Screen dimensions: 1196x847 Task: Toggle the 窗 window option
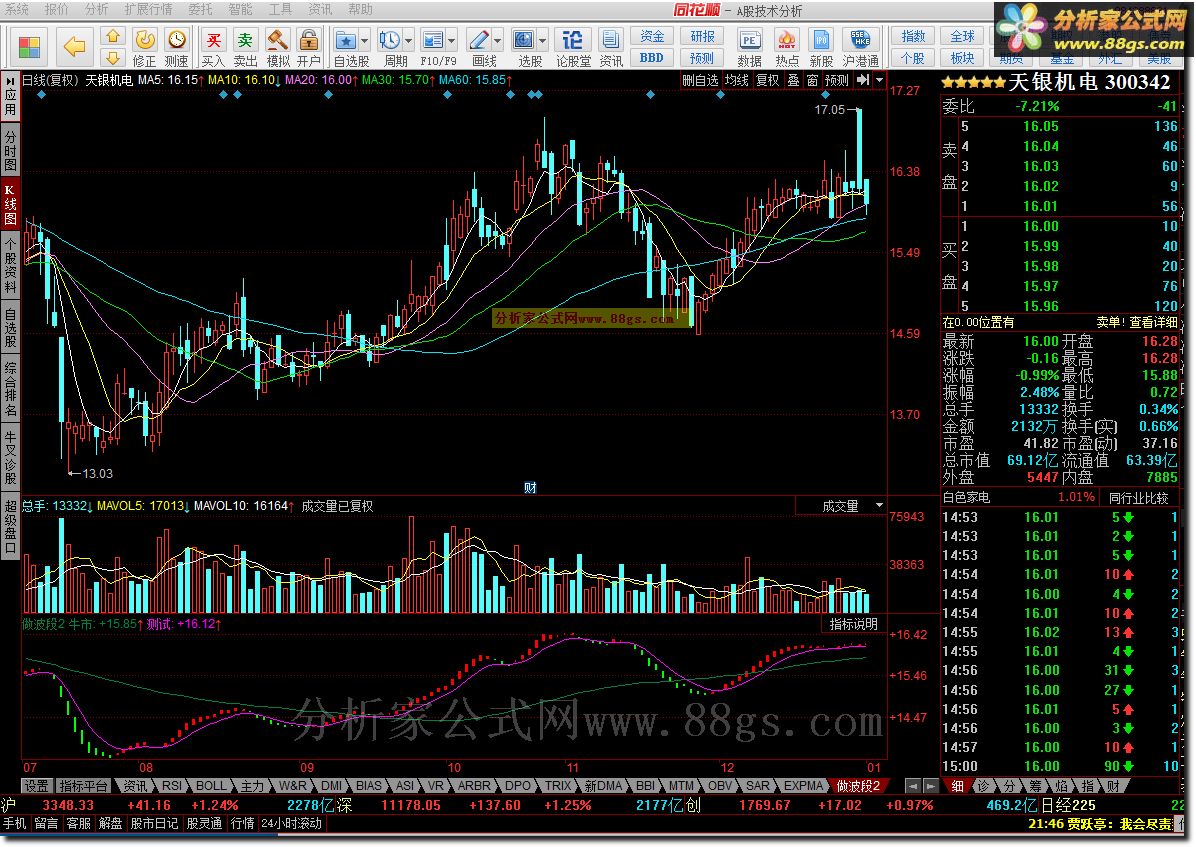(x=812, y=79)
